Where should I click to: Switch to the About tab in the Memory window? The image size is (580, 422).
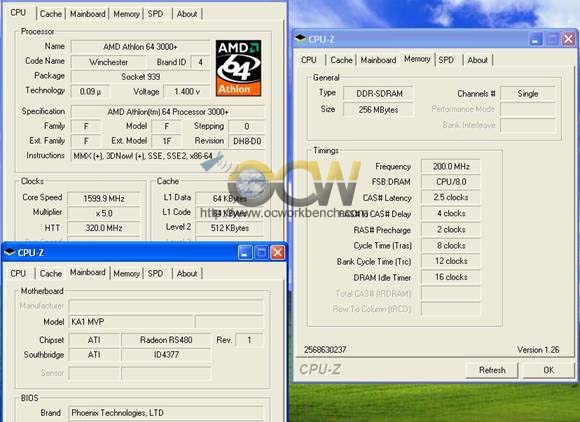pyautogui.click(x=478, y=60)
